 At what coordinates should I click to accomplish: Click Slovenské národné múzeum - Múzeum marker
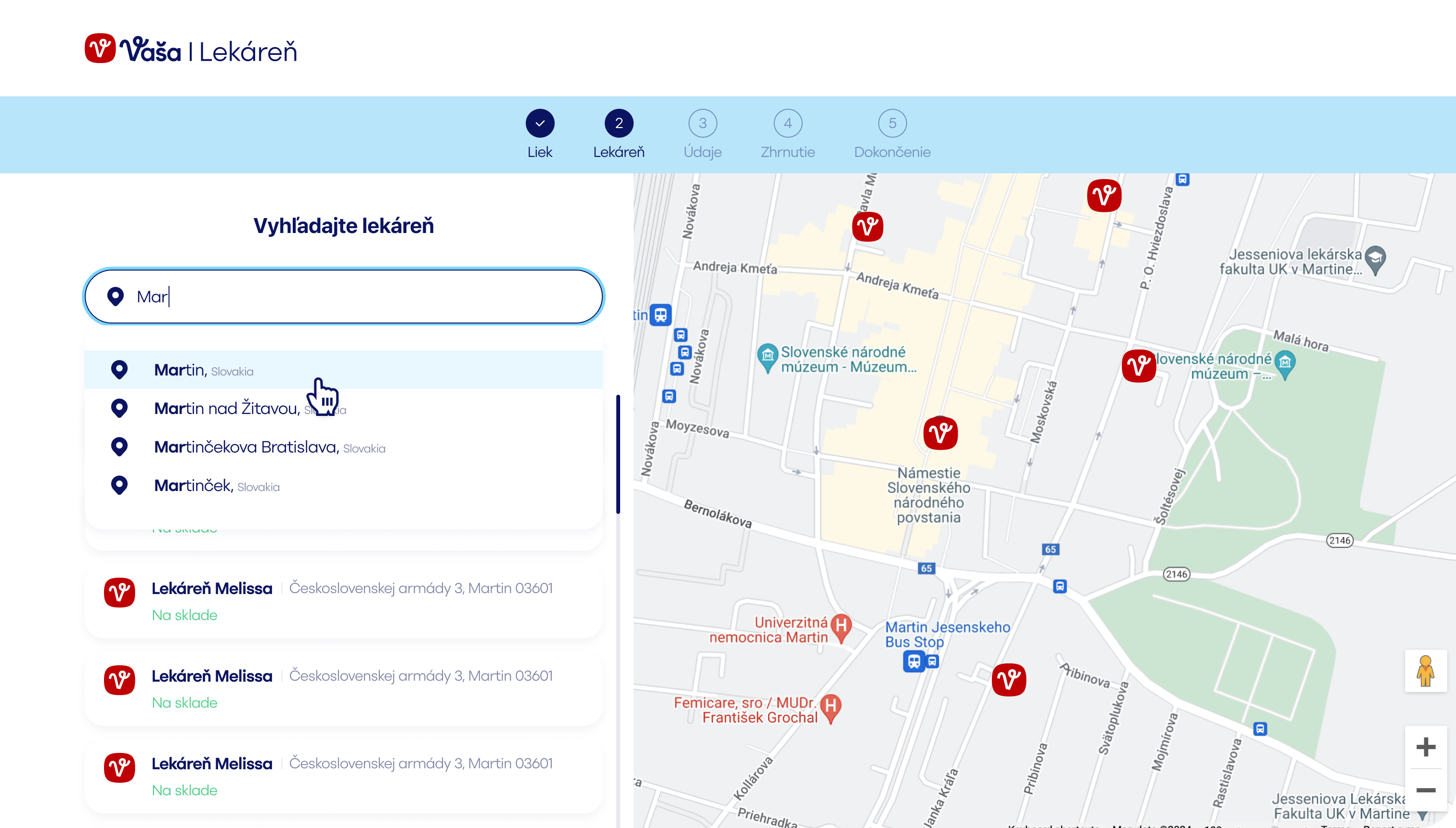767,358
